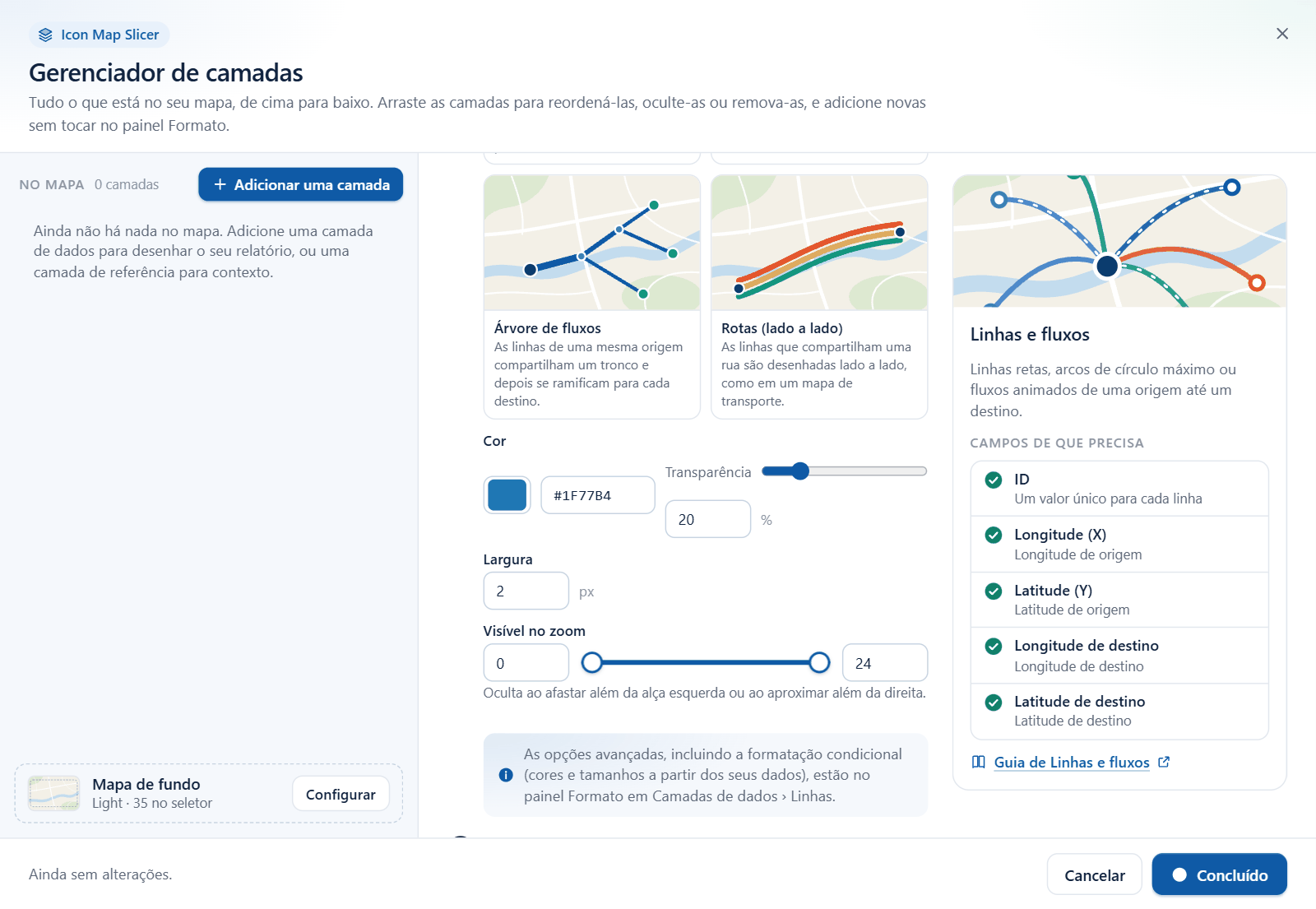Click the external link icon after the guide
The image size is (1316, 909).
click(x=1164, y=762)
